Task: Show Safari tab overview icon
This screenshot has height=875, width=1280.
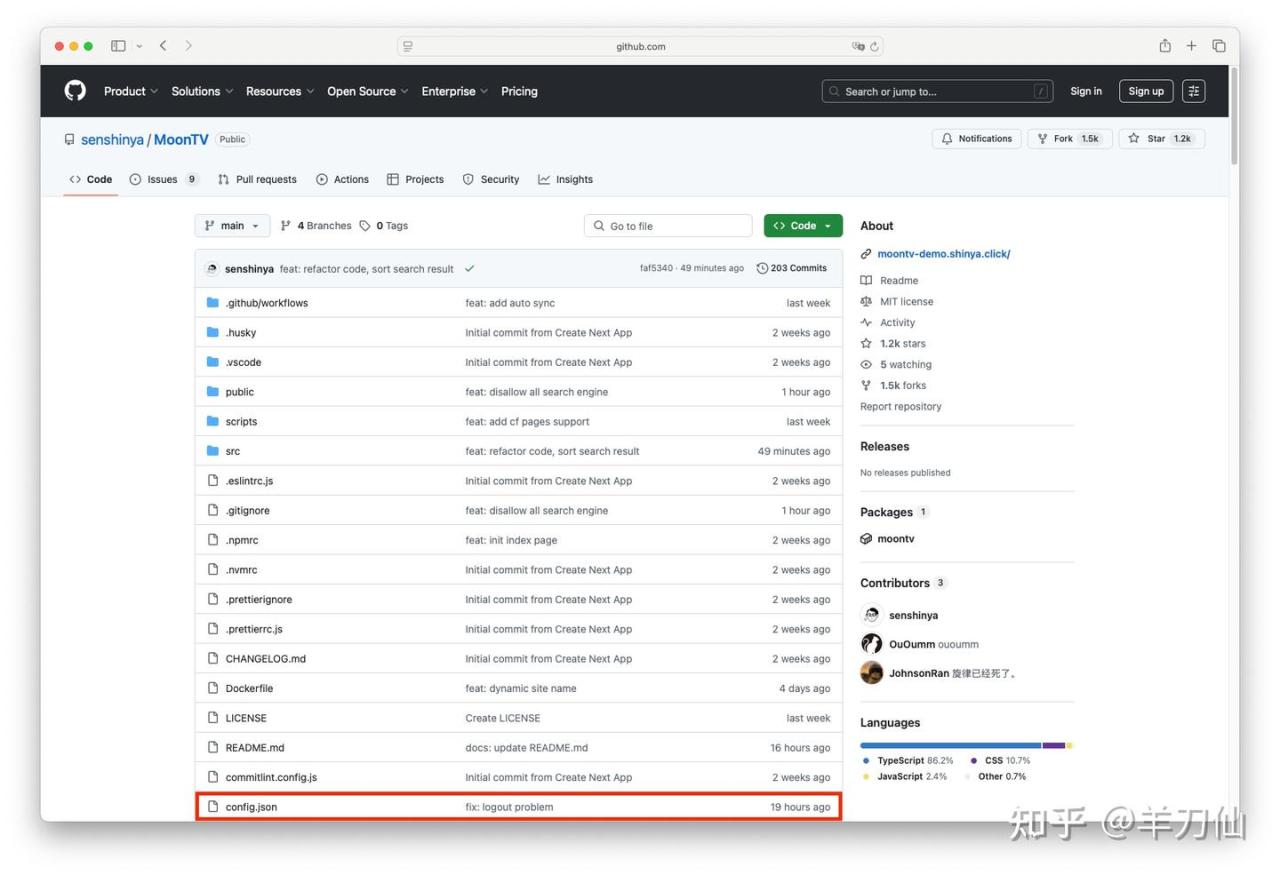Action: coord(1219,46)
